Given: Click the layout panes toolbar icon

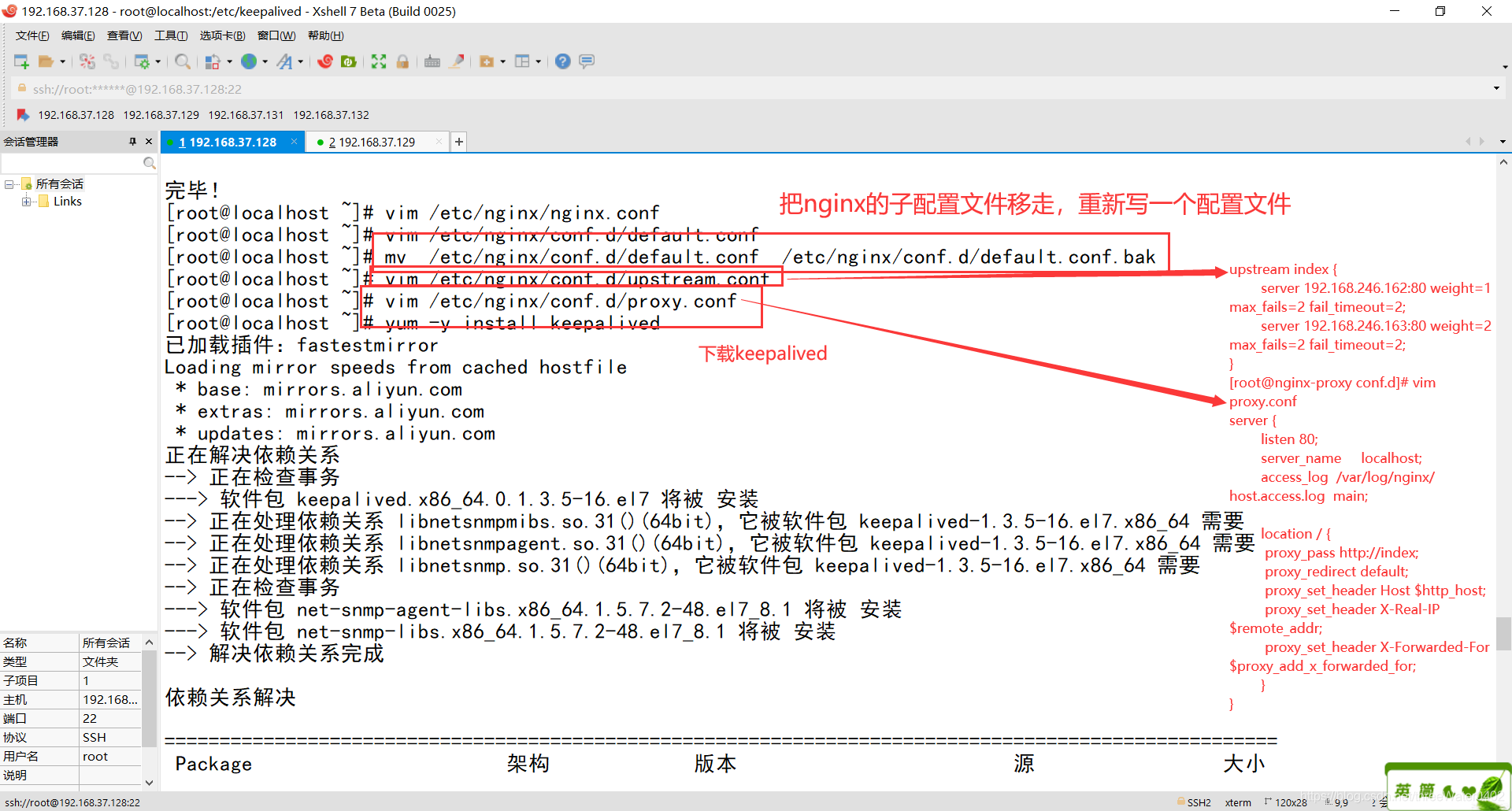Looking at the screenshot, I should click(522, 61).
